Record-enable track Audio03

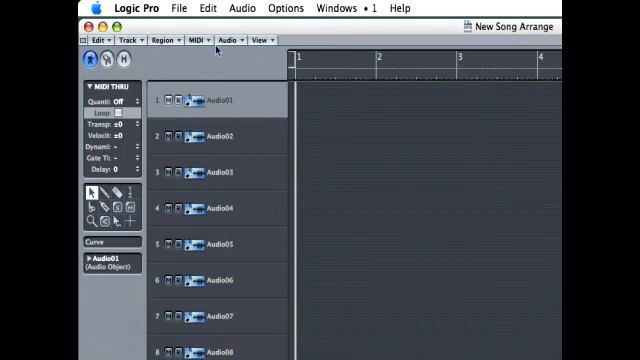[x=178, y=172]
